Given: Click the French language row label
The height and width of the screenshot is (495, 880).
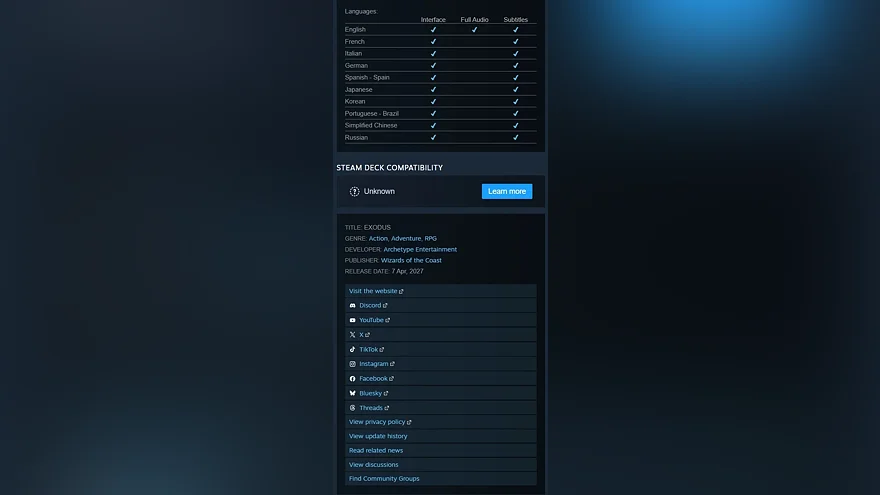Looking at the screenshot, I should [354, 42].
